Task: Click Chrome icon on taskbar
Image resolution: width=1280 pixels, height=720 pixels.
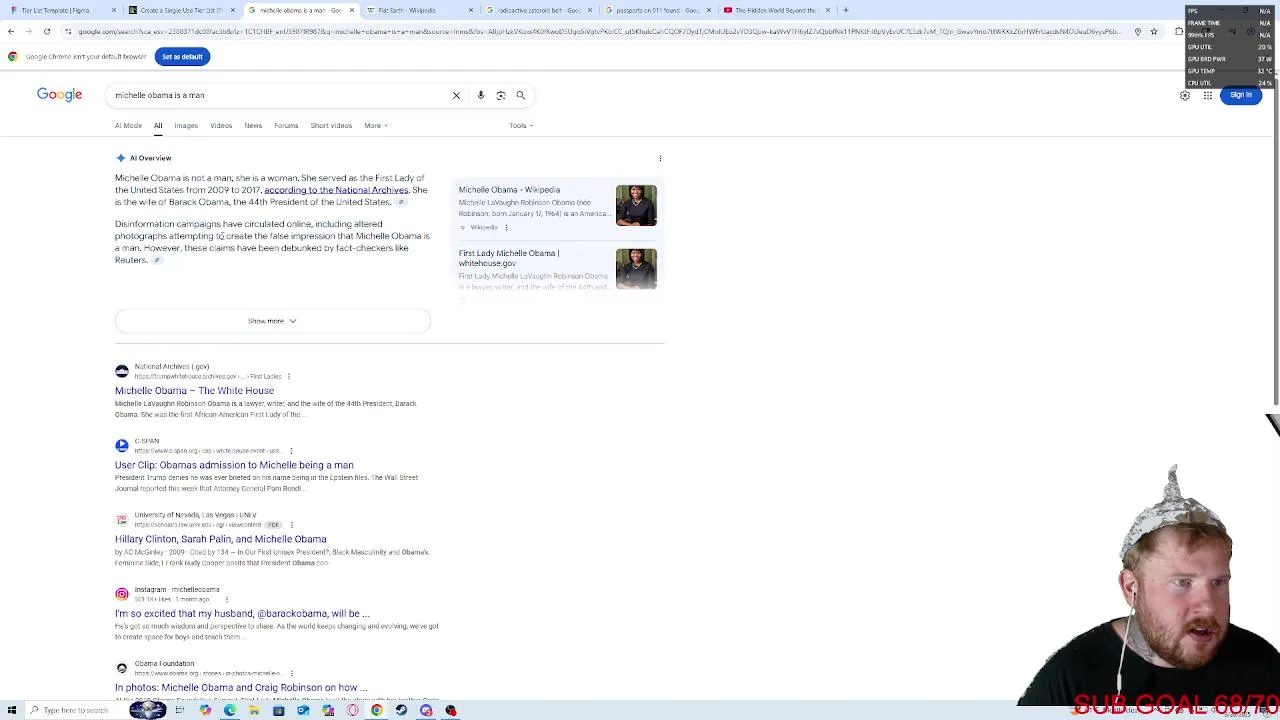Action: 376,710
